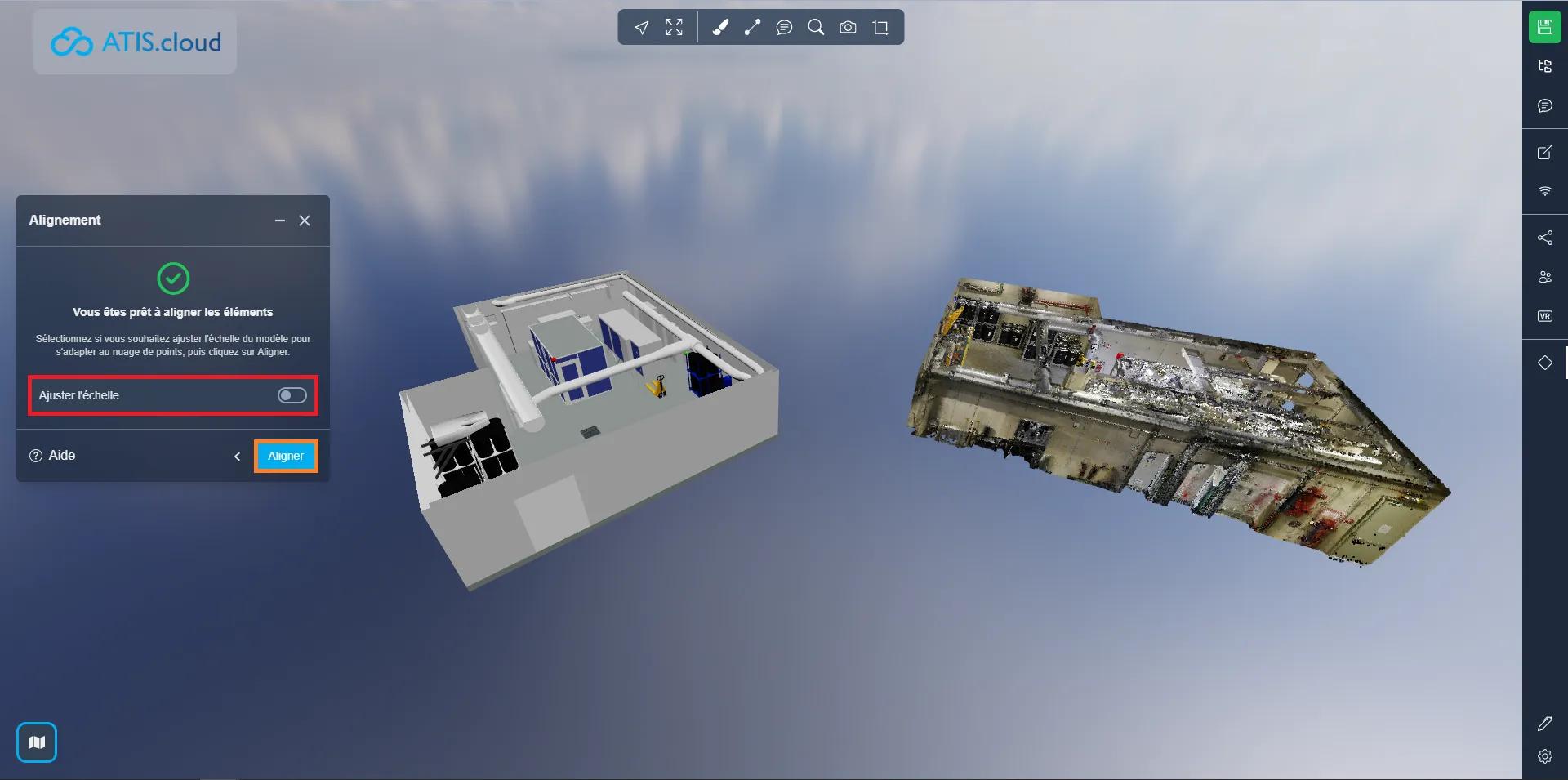Image resolution: width=1568 pixels, height=780 pixels.
Task: Click the ATIS.cloud logo
Action: pos(136,42)
